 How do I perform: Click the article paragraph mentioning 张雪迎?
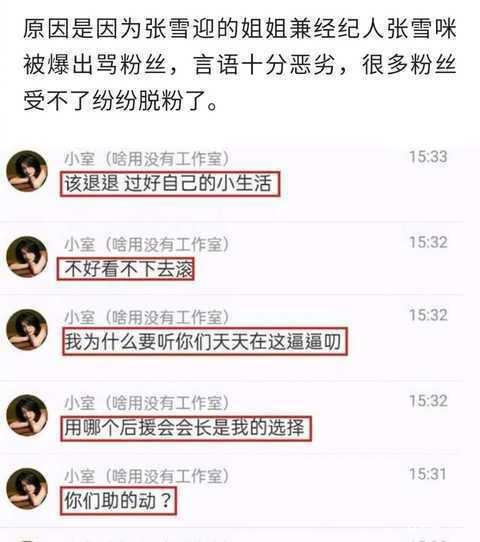coord(240,65)
